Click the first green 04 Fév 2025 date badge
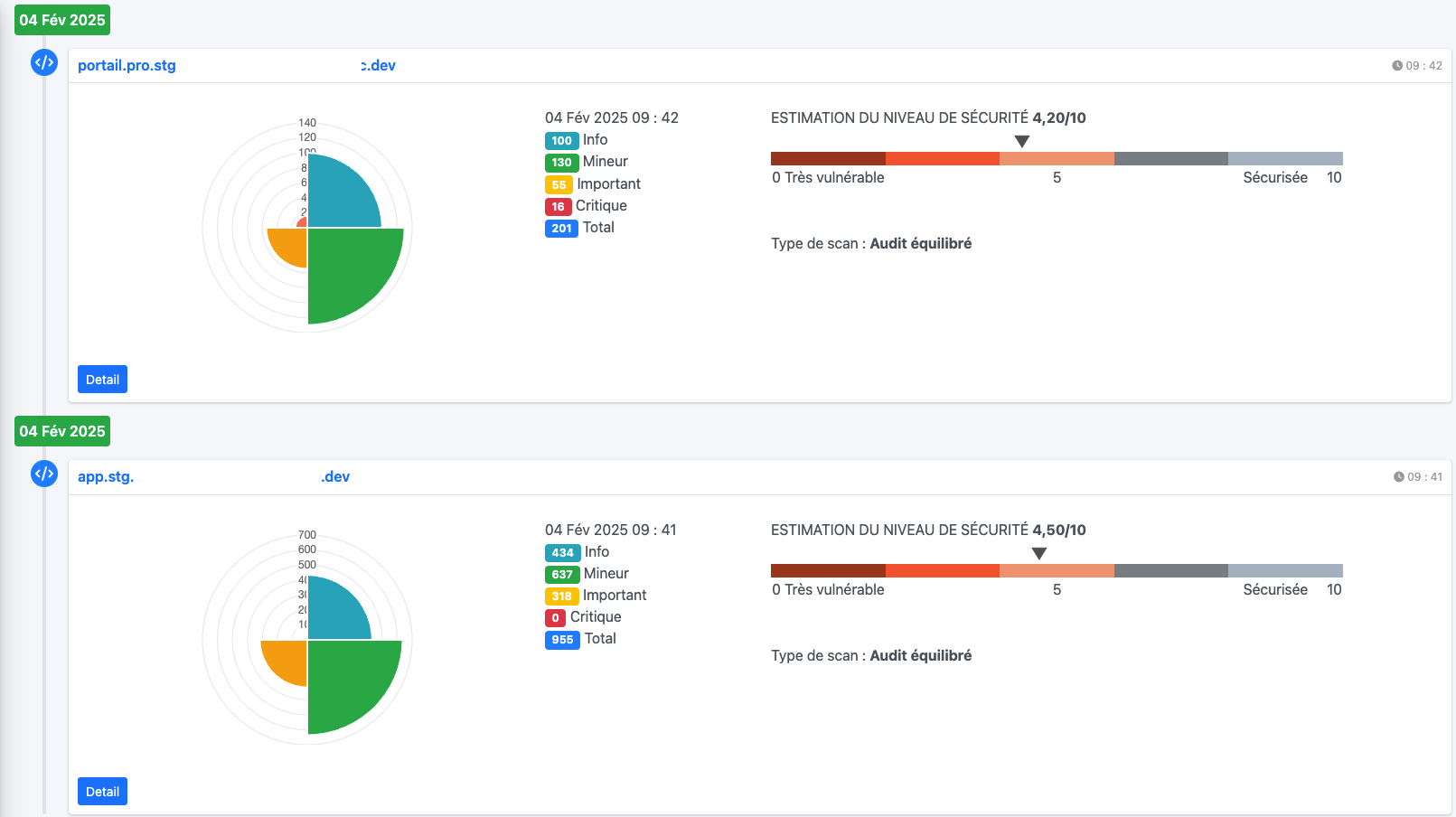Viewport: 1456px width, 817px height. point(62,20)
